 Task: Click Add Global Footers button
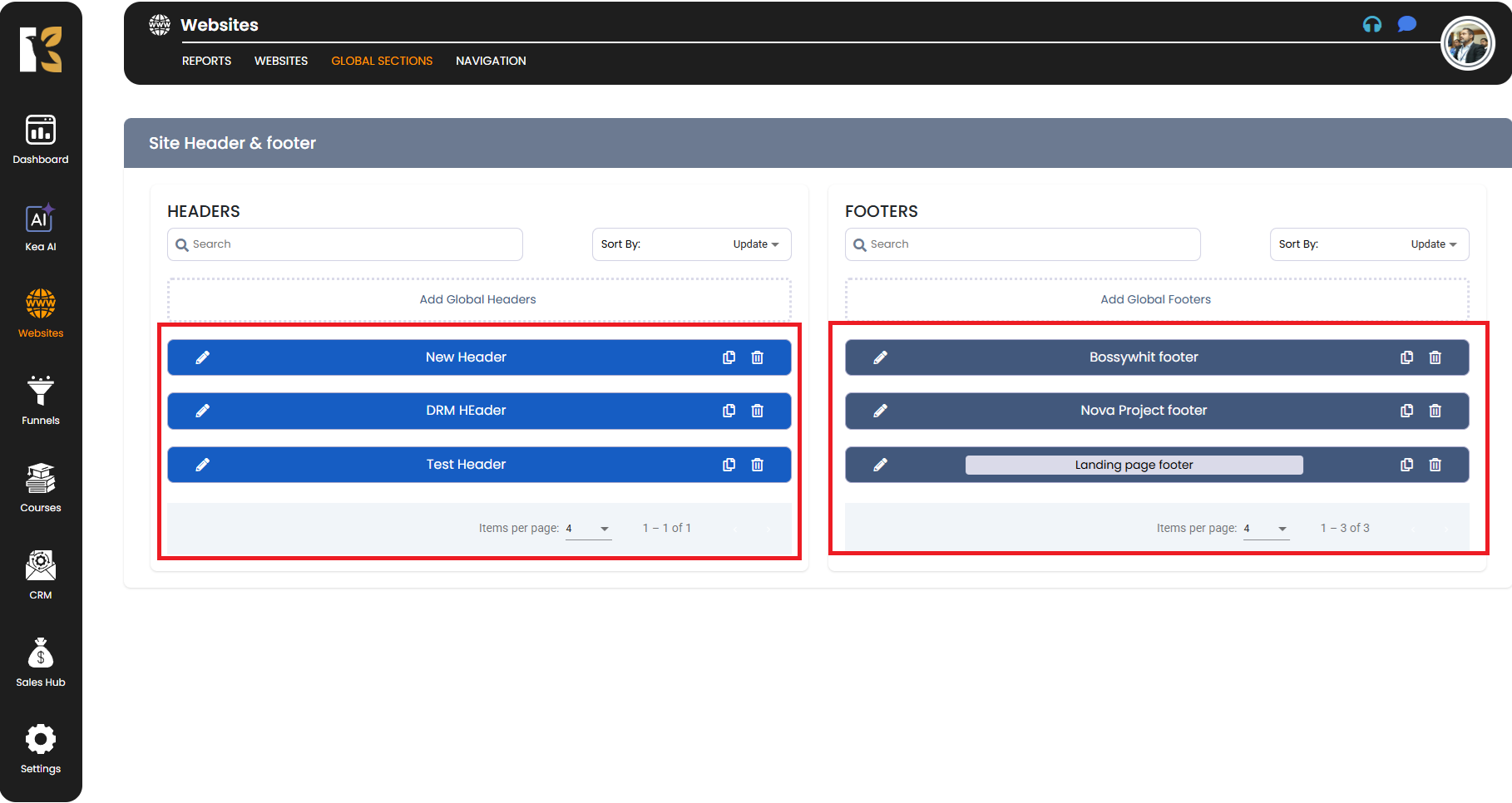coord(1156,299)
